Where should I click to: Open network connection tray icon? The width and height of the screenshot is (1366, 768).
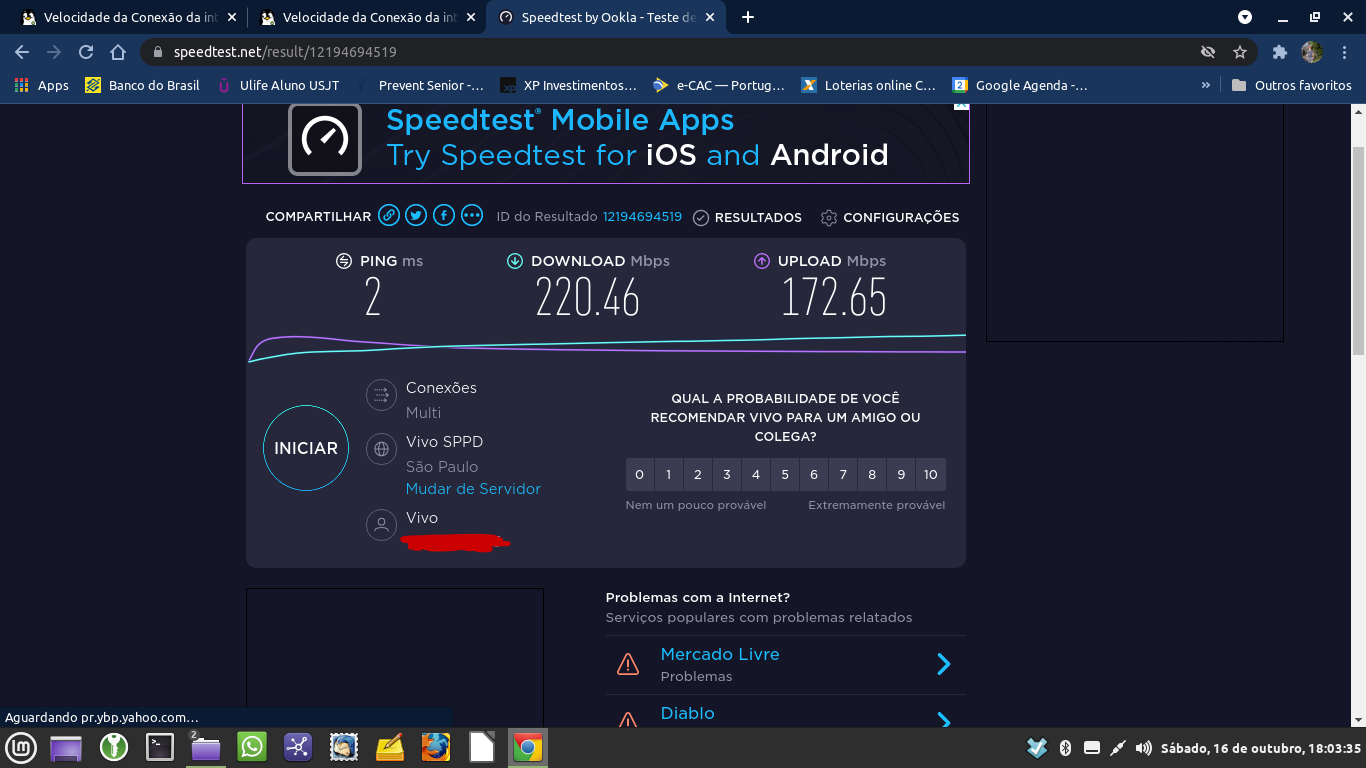(x=1118, y=747)
